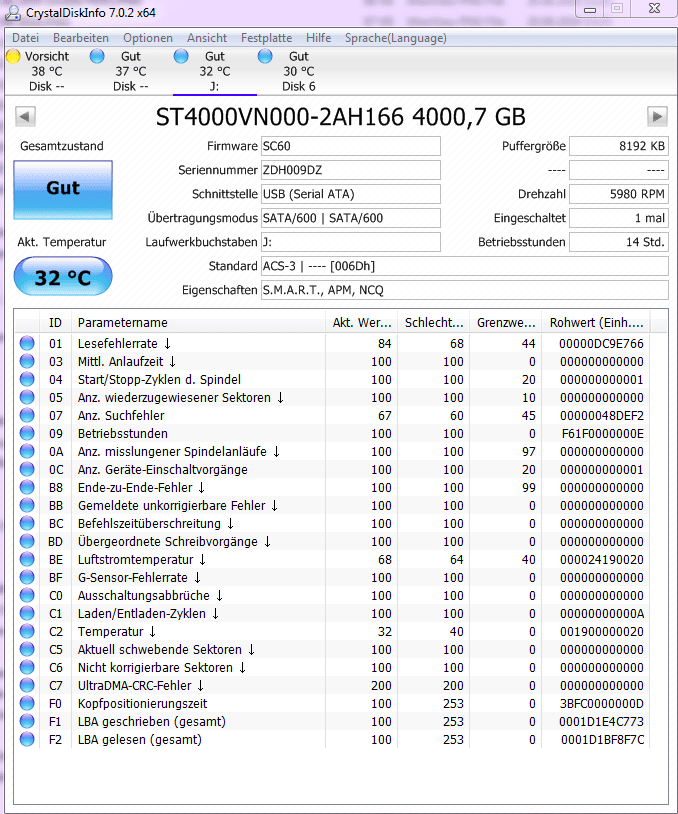The width and height of the screenshot is (678, 814).
Task: Minimize the CrystalDiskInfo window
Action: (x=590, y=9)
